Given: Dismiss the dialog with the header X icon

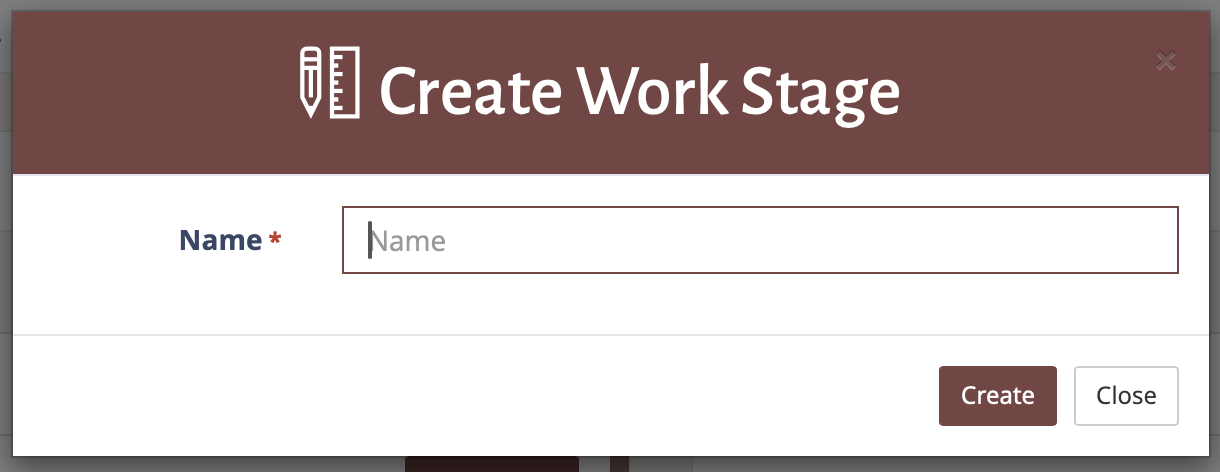Looking at the screenshot, I should pyautogui.click(x=1165, y=61).
